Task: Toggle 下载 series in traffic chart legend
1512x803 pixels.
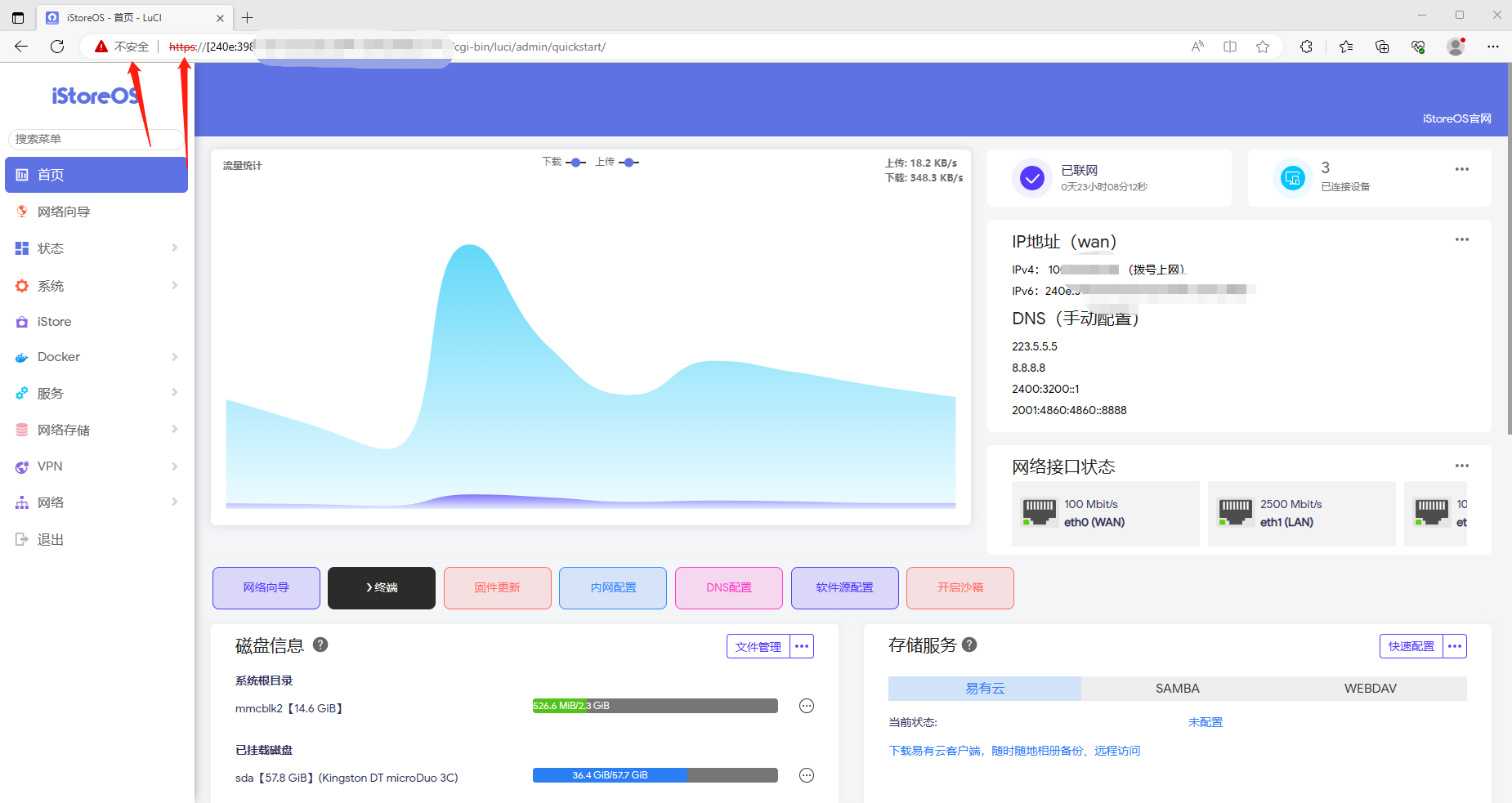Action: pyautogui.click(x=564, y=162)
